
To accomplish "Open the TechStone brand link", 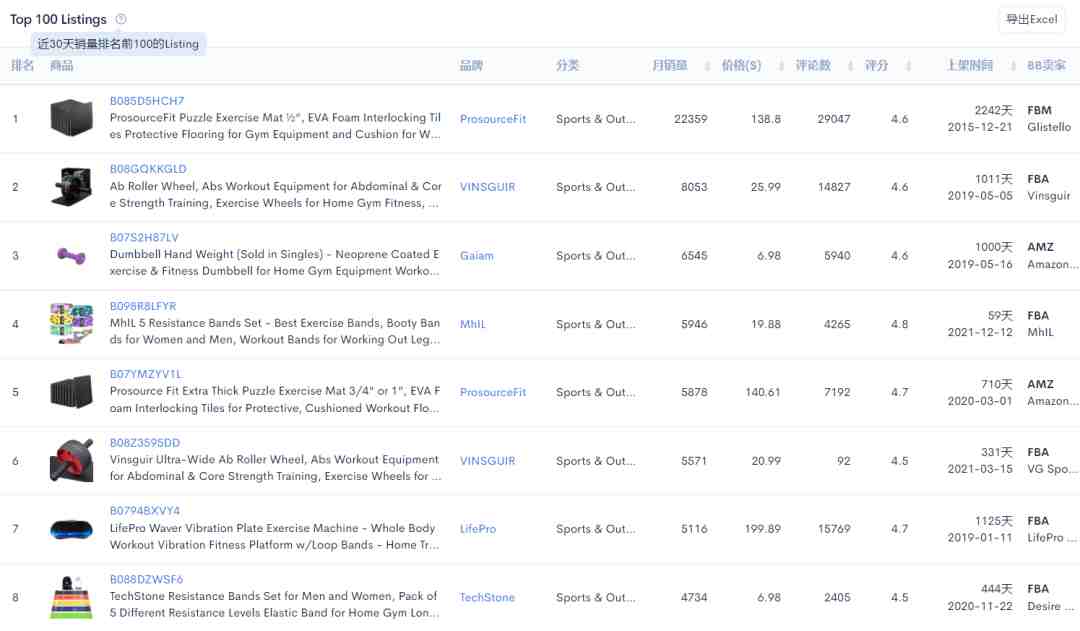I will (487, 597).
